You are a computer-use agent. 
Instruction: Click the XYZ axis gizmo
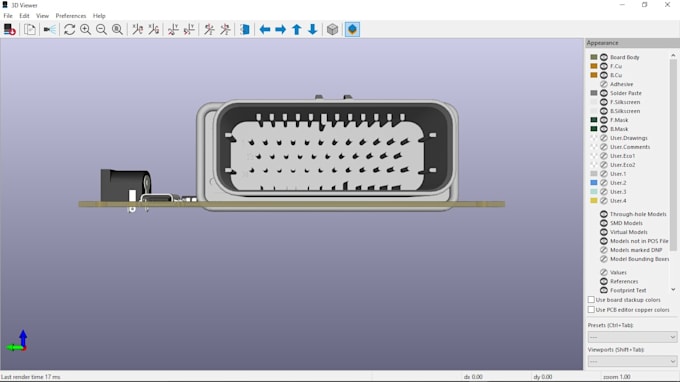click(17, 341)
